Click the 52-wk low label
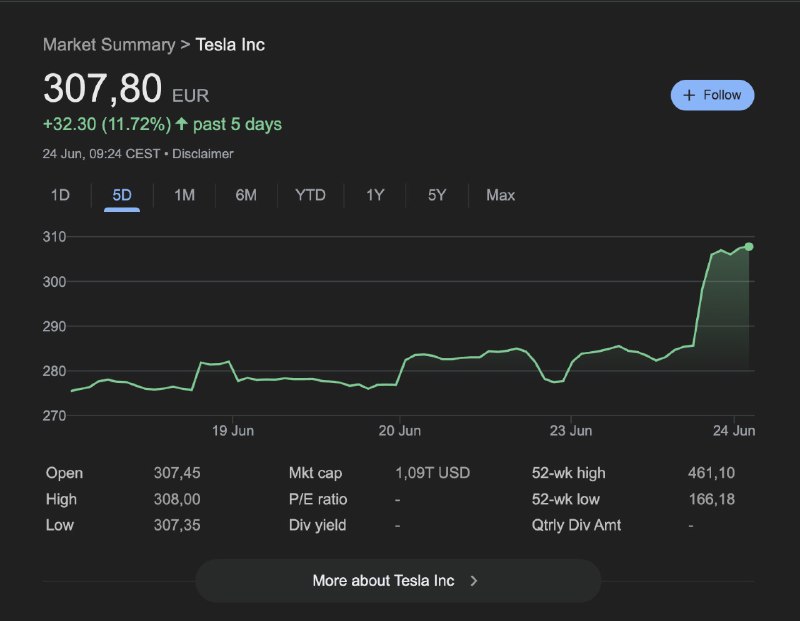 (x=566, y=499)
